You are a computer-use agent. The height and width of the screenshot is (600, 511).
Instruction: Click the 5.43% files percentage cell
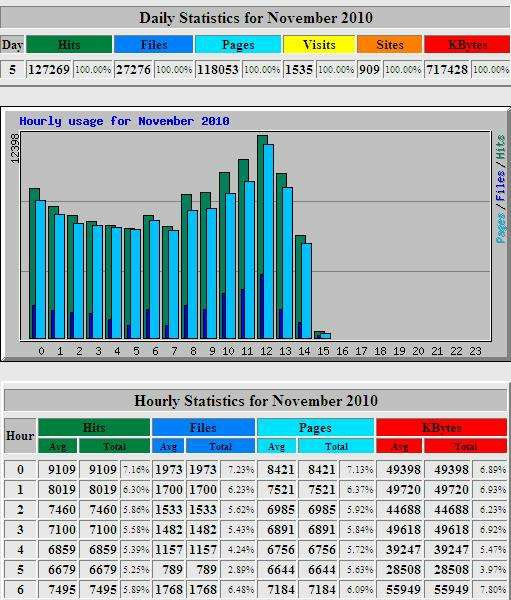tap(238, 530)
